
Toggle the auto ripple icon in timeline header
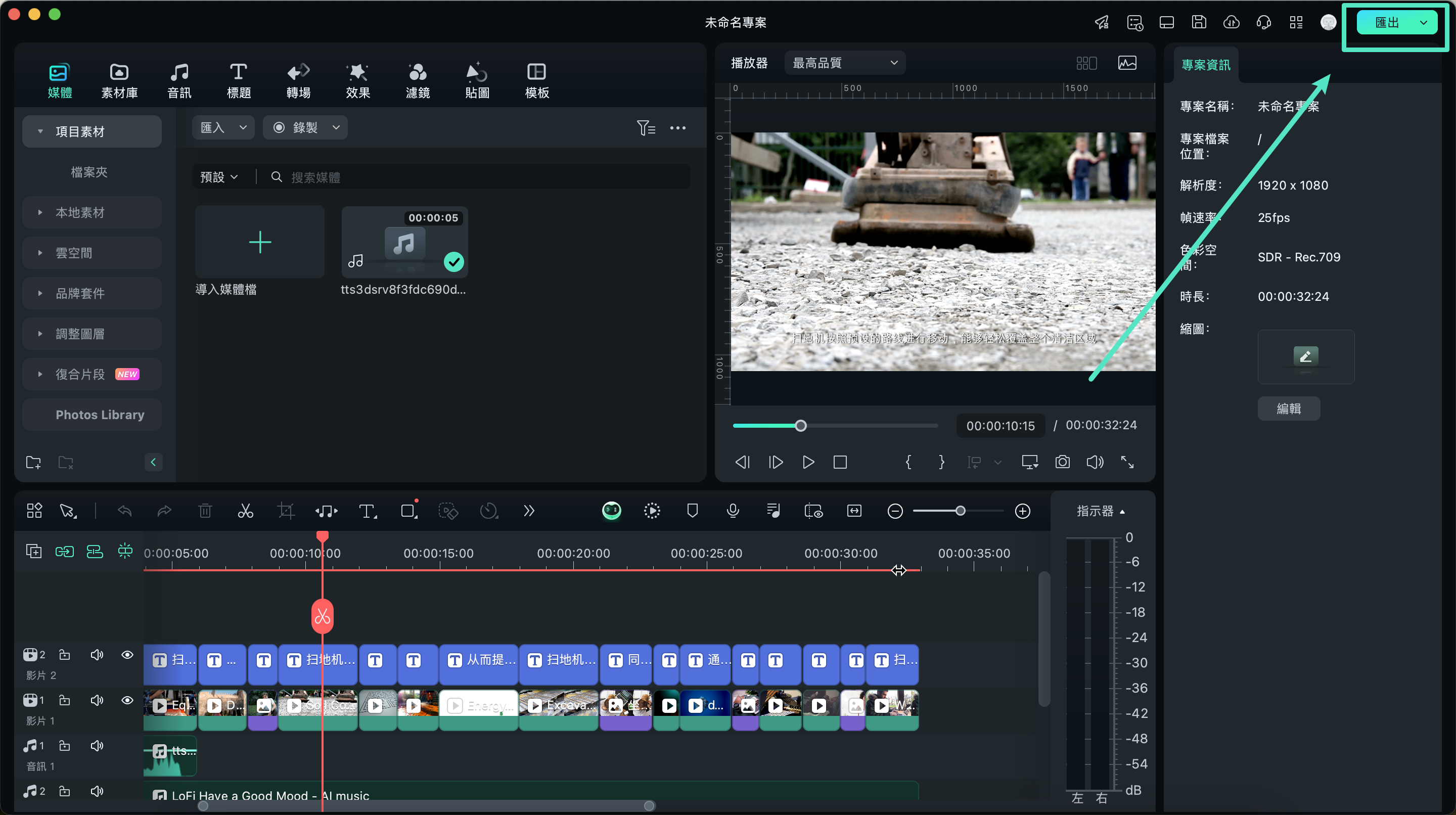pos(95,551)
